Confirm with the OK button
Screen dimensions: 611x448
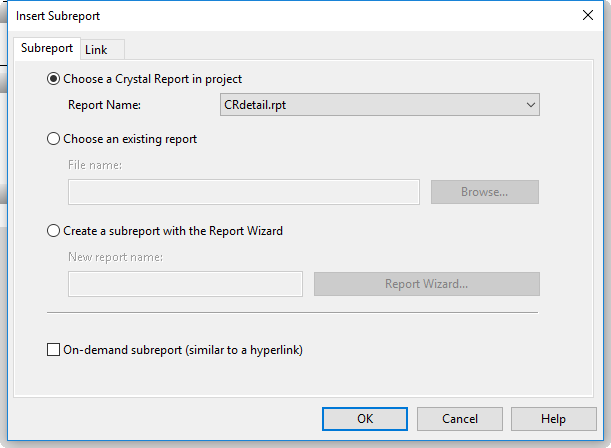click(x=365, y=419)
